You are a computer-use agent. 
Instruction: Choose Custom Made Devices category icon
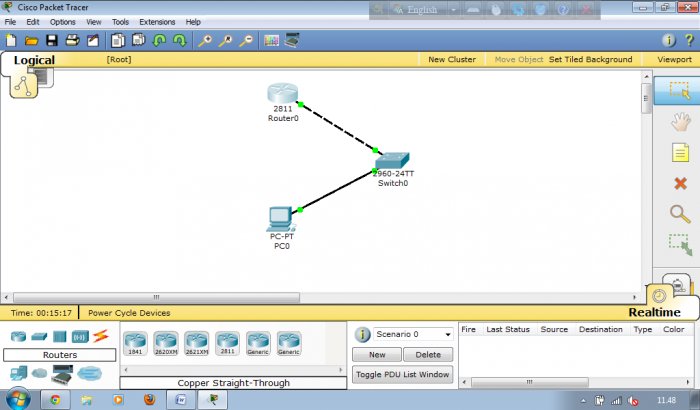[x=62, y=374]
